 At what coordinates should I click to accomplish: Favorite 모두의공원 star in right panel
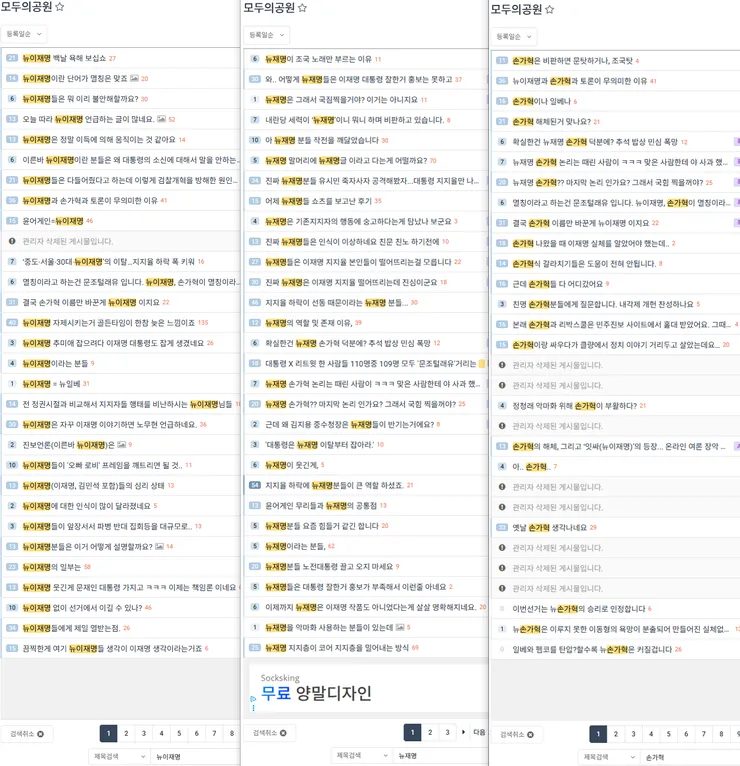click(550, 9)
